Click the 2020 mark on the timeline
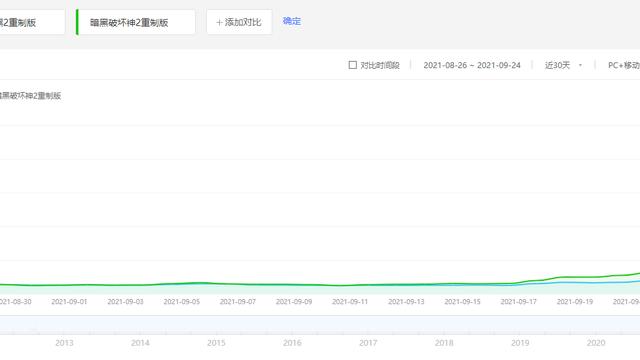 [596, 343]
